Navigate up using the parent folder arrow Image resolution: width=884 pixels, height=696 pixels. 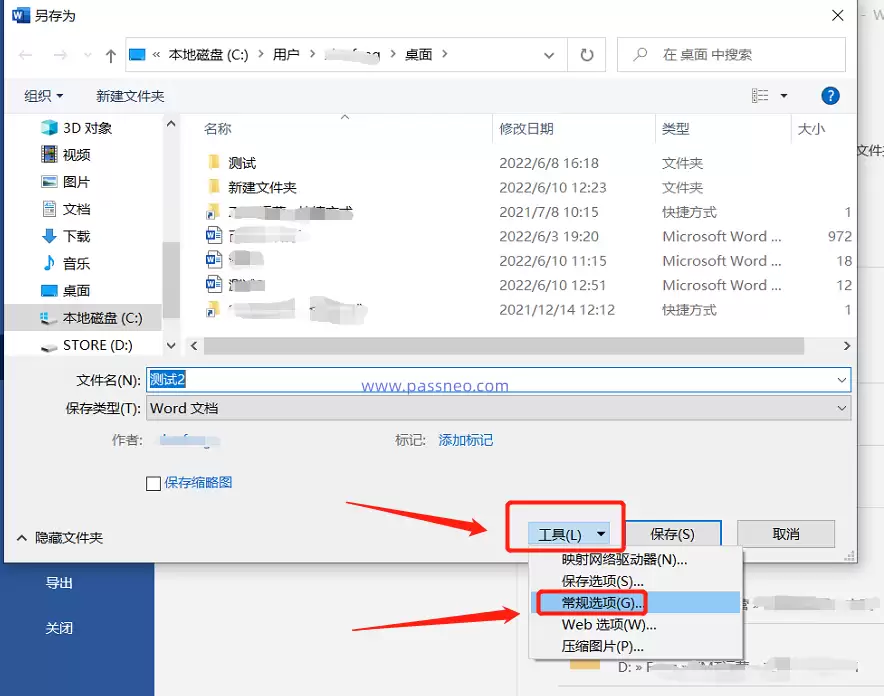tap(110, 55)
